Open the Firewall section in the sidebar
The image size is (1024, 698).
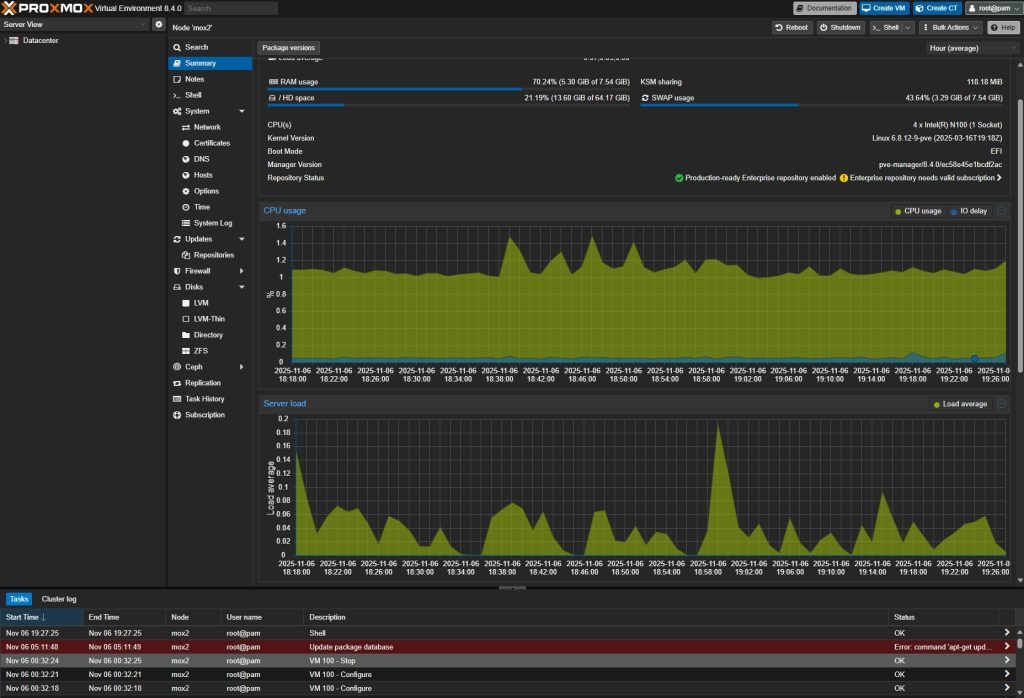[x=197, y=271]
